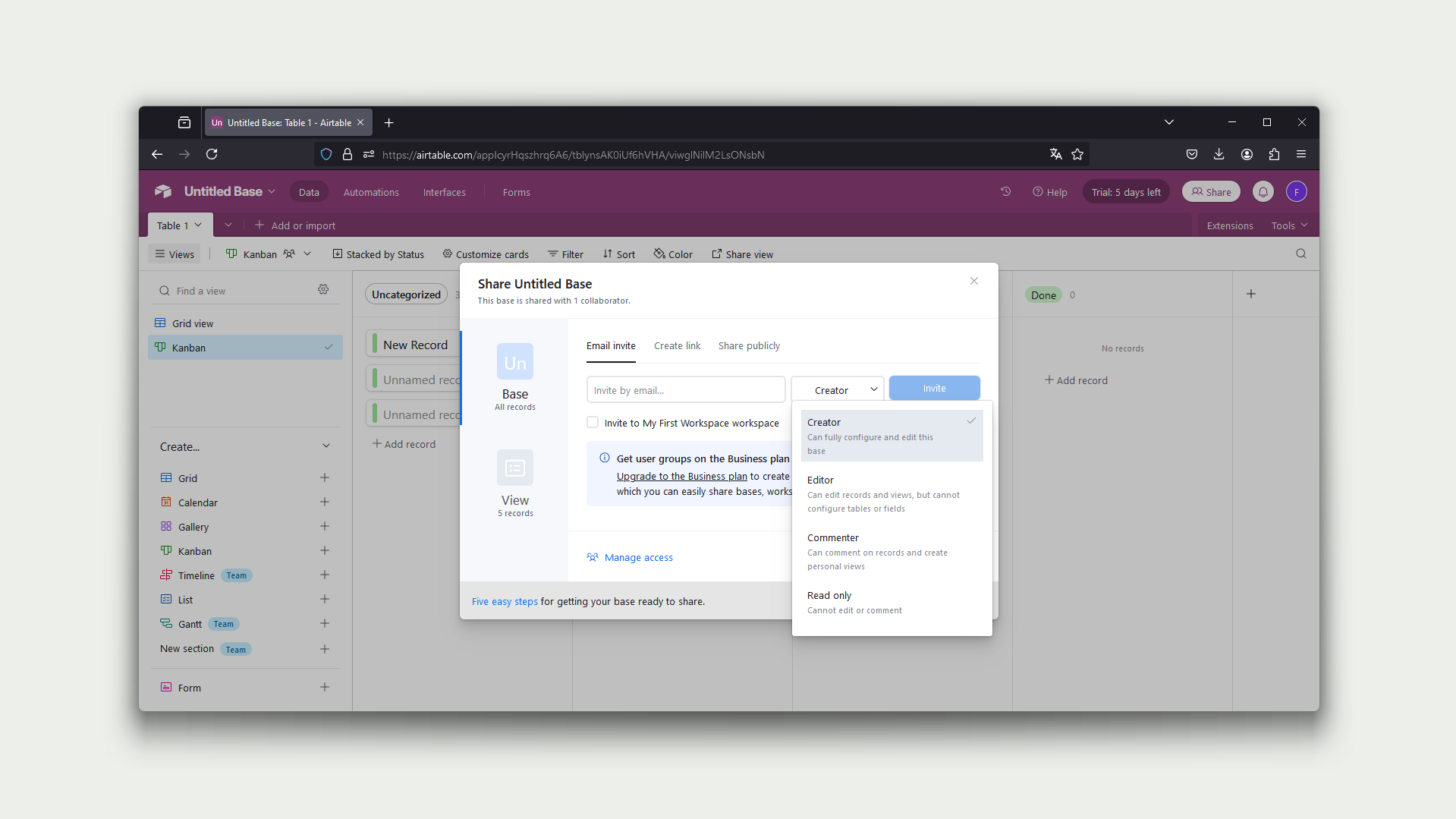Bookmark this page with star icon
This screenshot has height=819, width=1456.
(1077, 154)
